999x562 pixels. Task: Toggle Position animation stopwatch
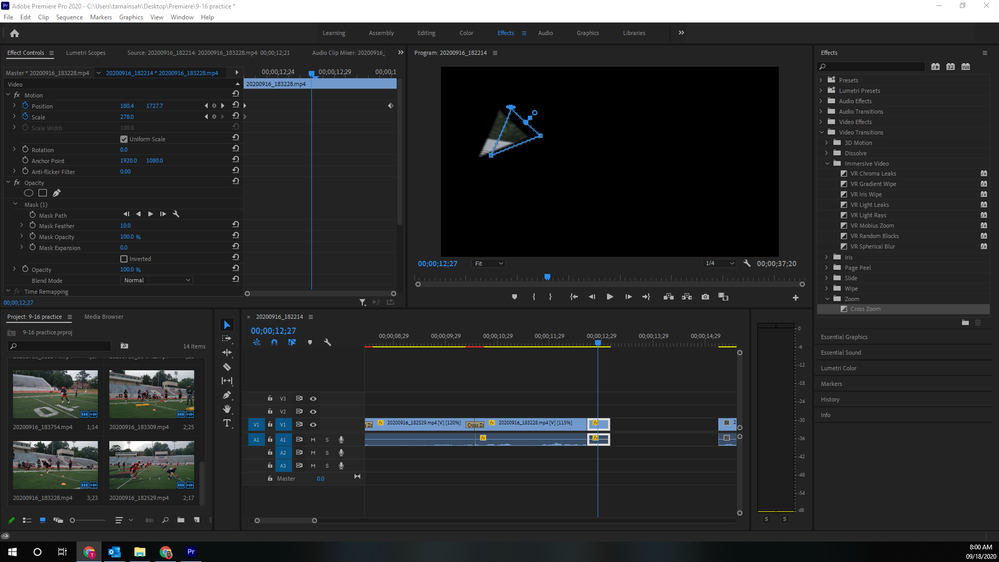25,106
